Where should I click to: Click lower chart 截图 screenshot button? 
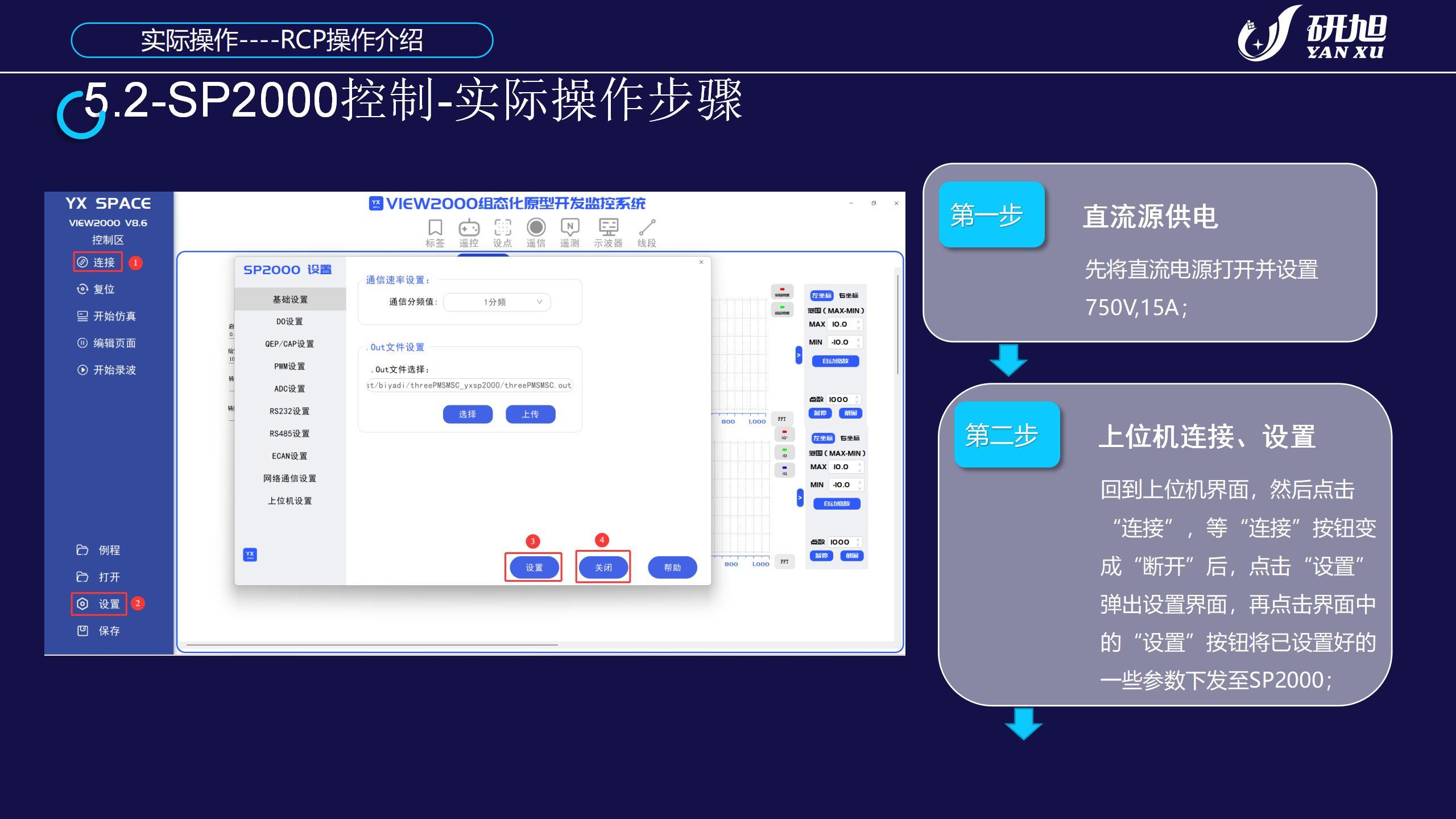coord(851,556)
